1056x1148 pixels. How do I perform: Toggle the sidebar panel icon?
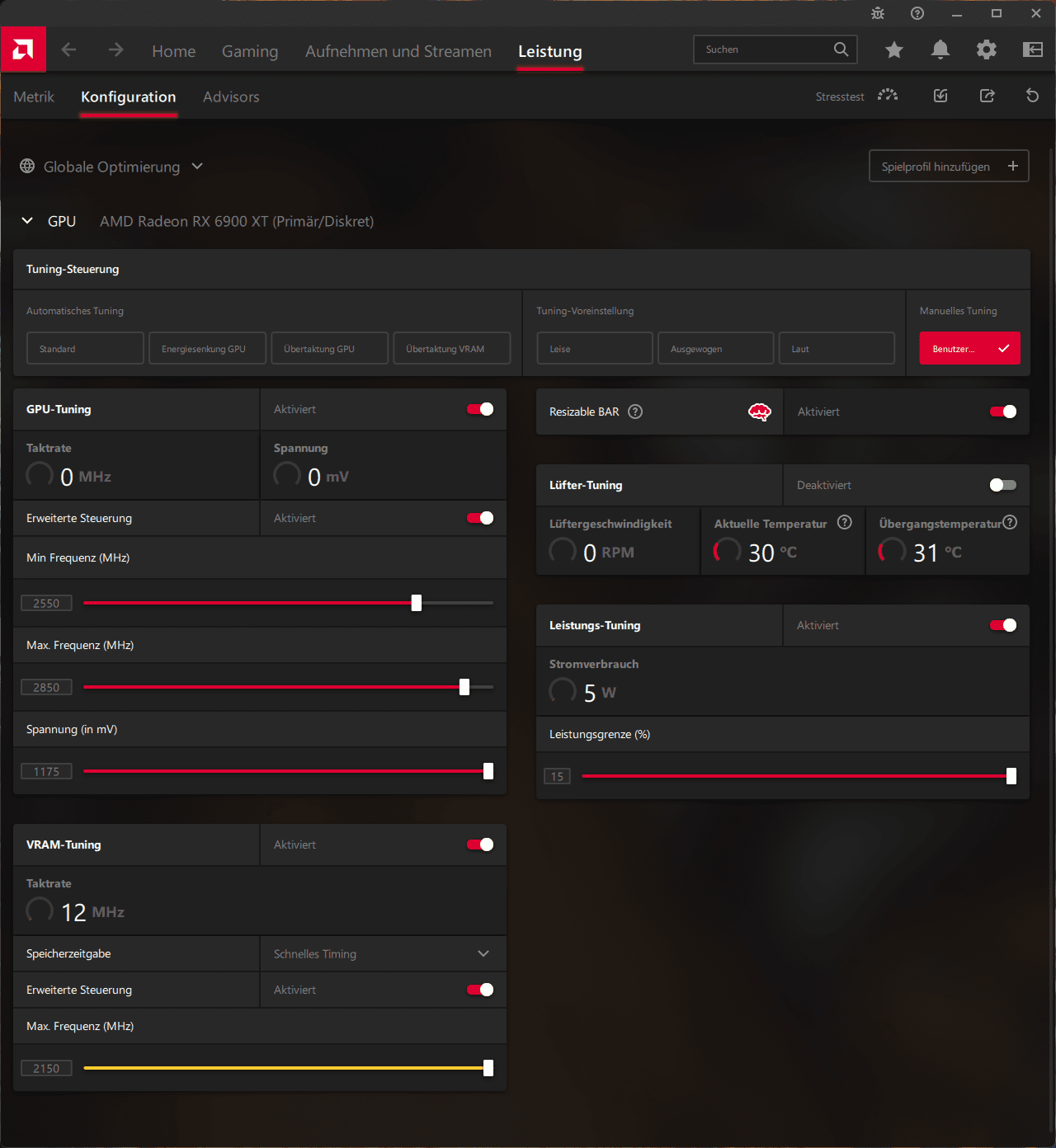(1032, 49)
